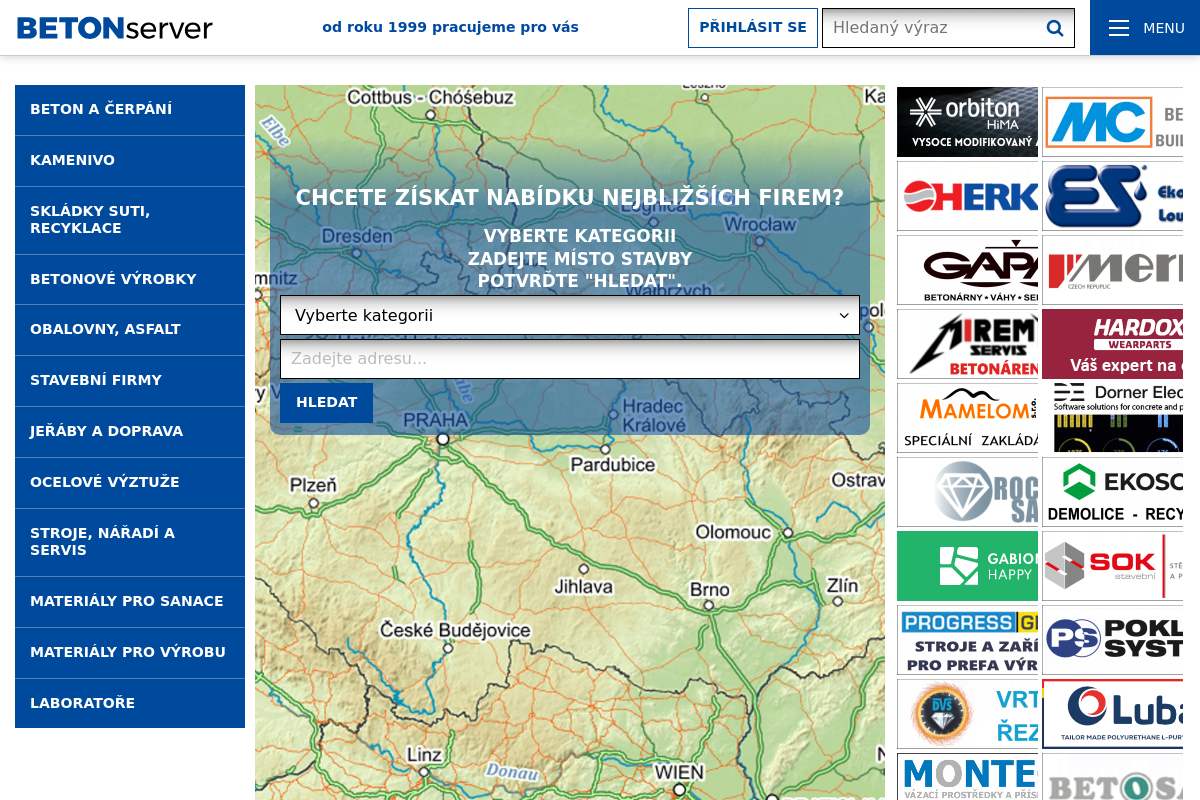Open the orbiton HiMA banner
This screenshot has width=1200, height=800.
click(967, 122)
